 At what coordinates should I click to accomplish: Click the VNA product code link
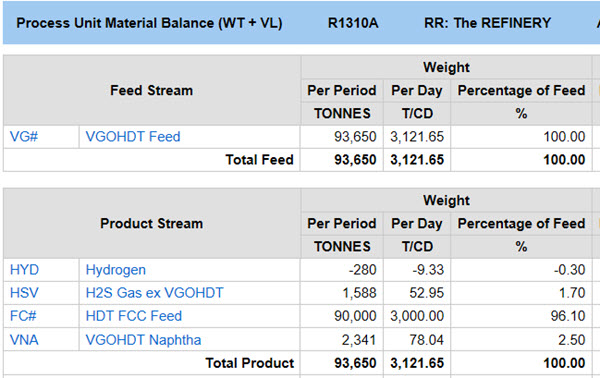24,340
